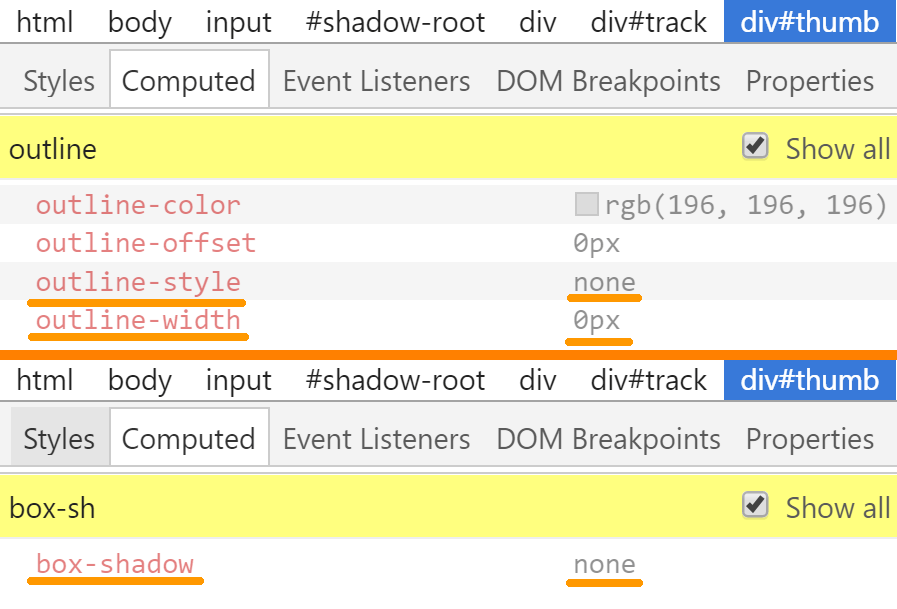
Task: Select div#track breadcrumb in the box-sh panel
Action: (x=649, y=380)
